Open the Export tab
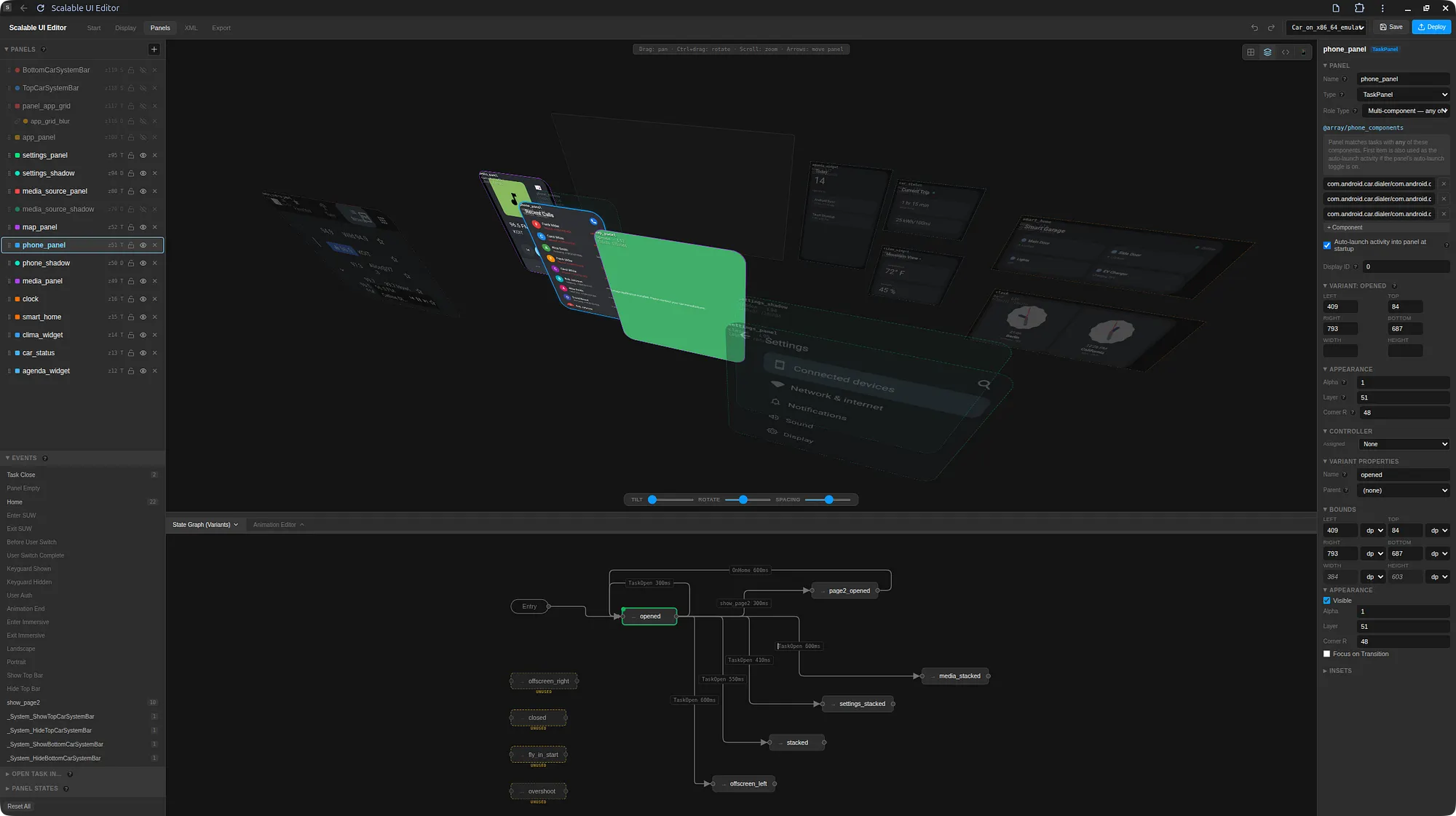Image resolution: width=1456 pixels, height=816 pixels. [x=221, y=28]
